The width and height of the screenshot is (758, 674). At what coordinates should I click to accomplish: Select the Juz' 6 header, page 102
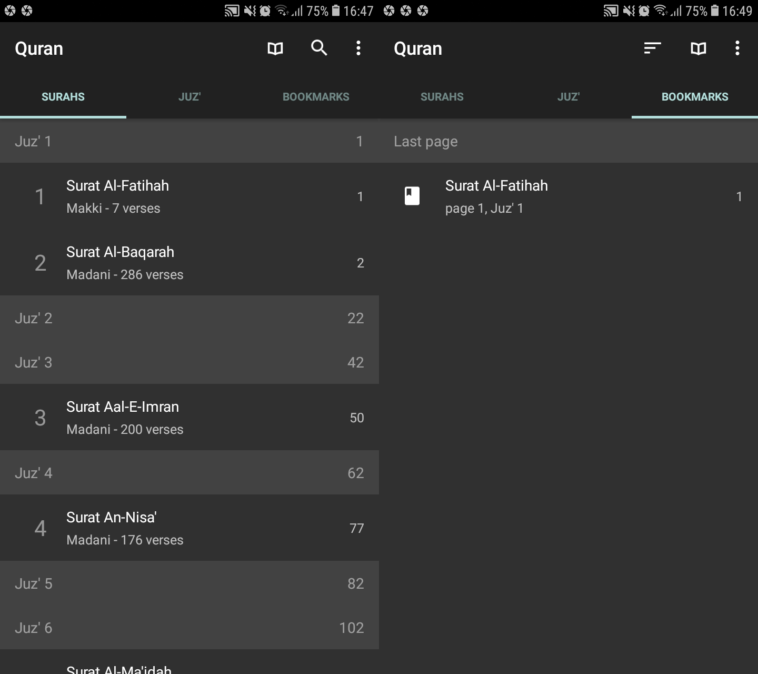[x=189, y=628]
